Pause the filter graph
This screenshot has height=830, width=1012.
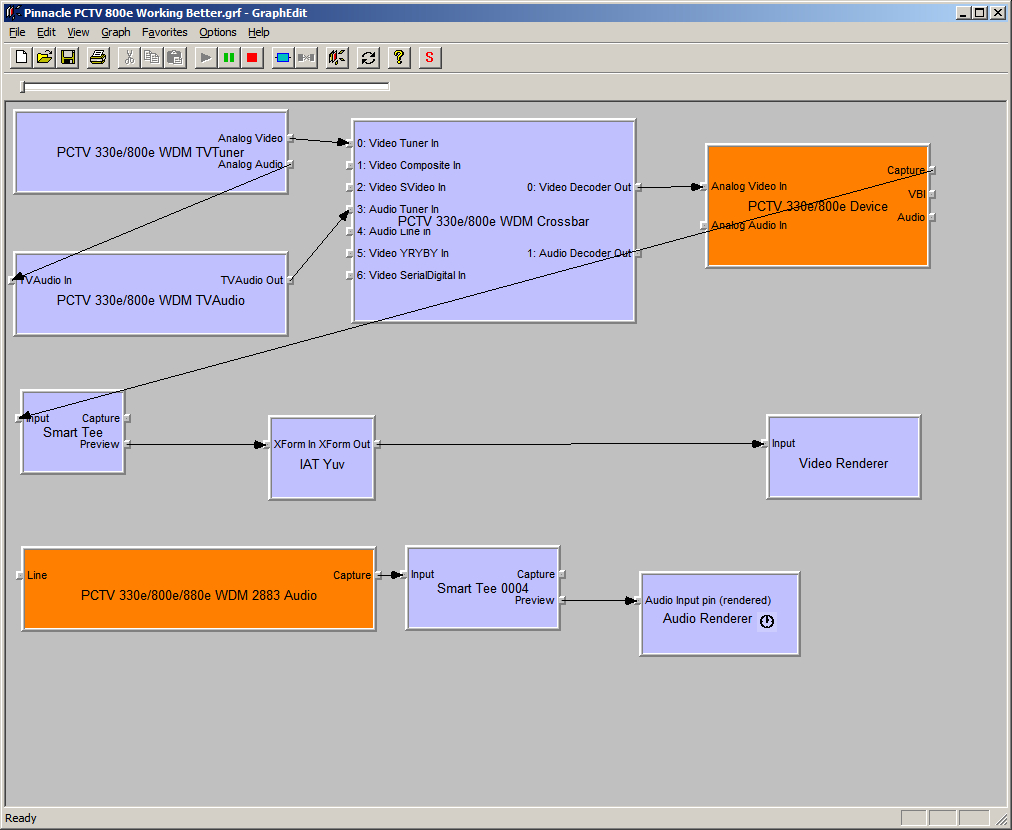click(x=229, y=57)
